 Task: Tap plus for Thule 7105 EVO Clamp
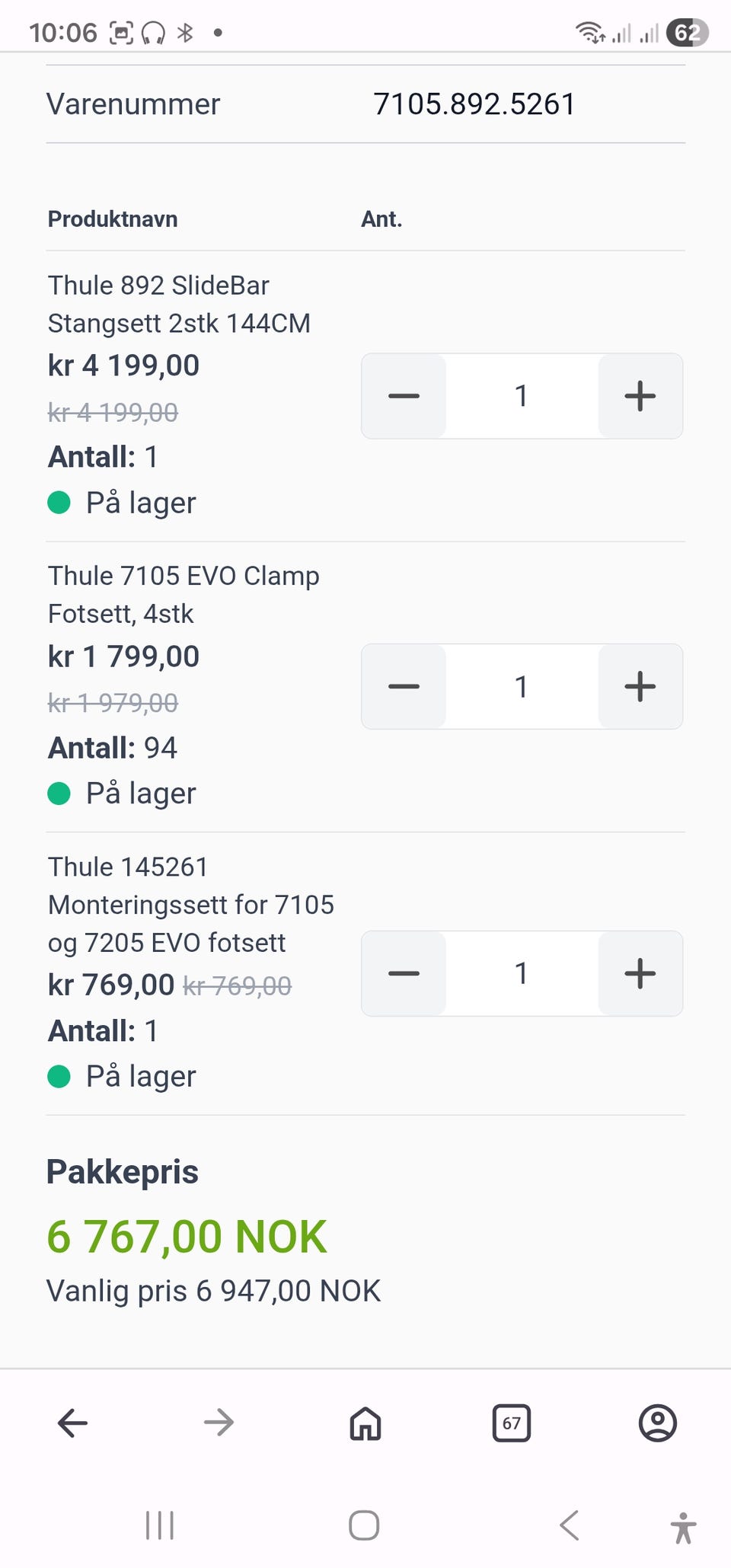(x=640, y=686)
